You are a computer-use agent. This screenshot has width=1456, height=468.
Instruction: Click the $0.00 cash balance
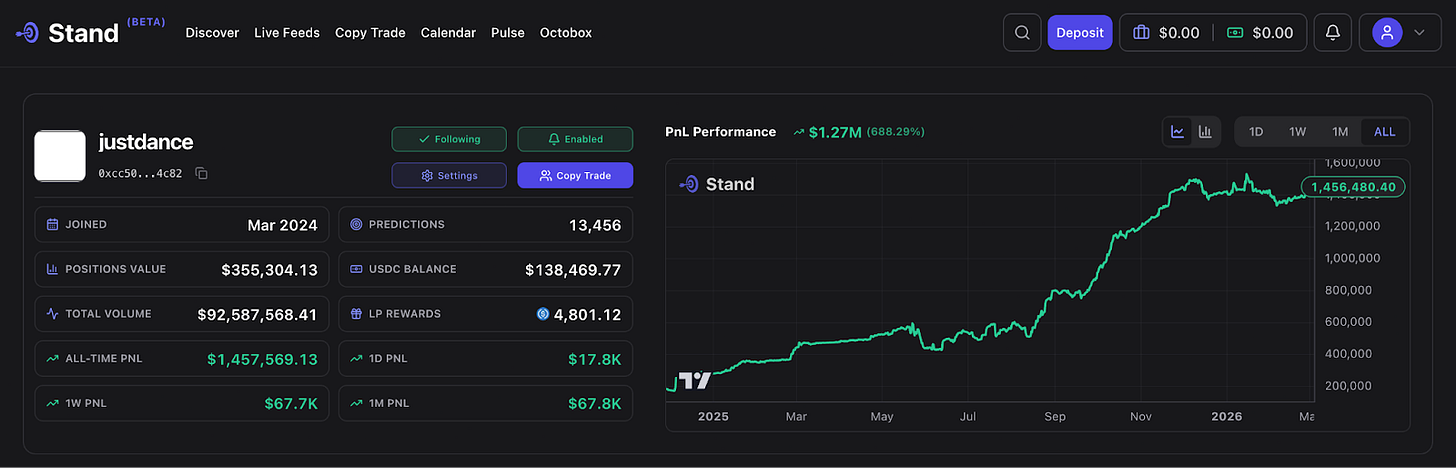(1273, 33)
